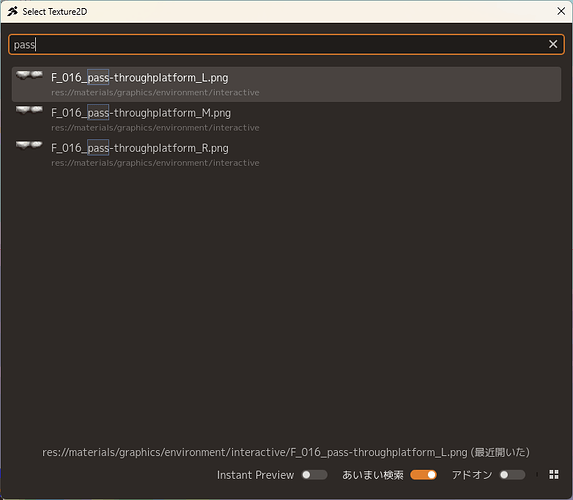This screenshot has width=573, height=500.
Task: Select F_016_pass-throughplatform_M.png result
Action: point(286,120)
